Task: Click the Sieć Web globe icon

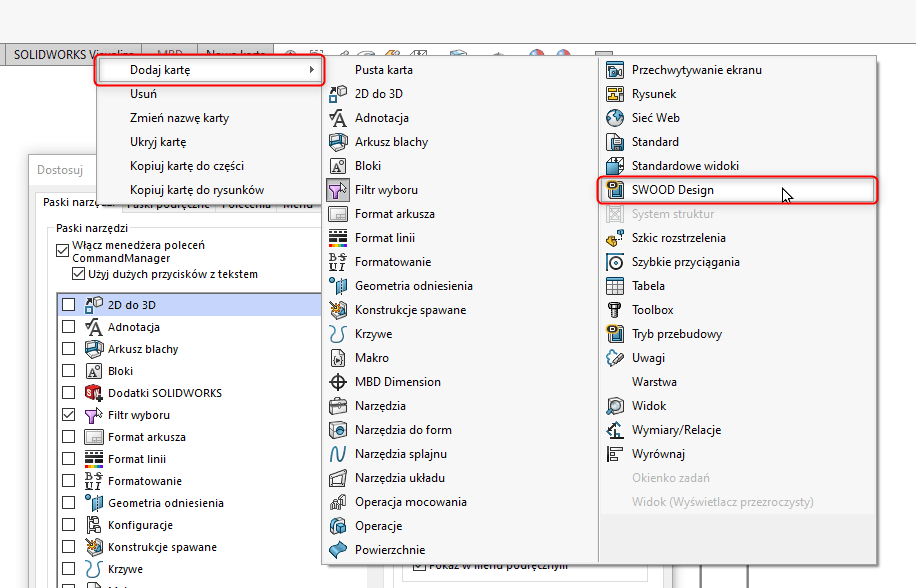Action: pyautogui.click(x=615, y=118)
